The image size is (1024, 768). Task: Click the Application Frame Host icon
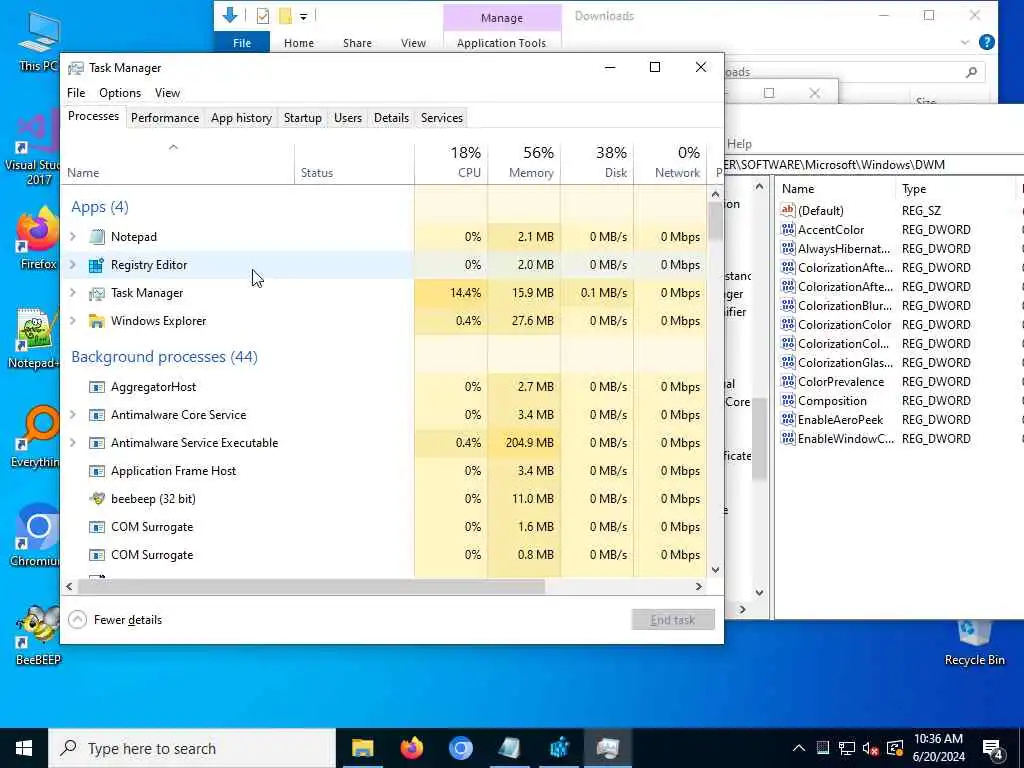coord(97,472)
